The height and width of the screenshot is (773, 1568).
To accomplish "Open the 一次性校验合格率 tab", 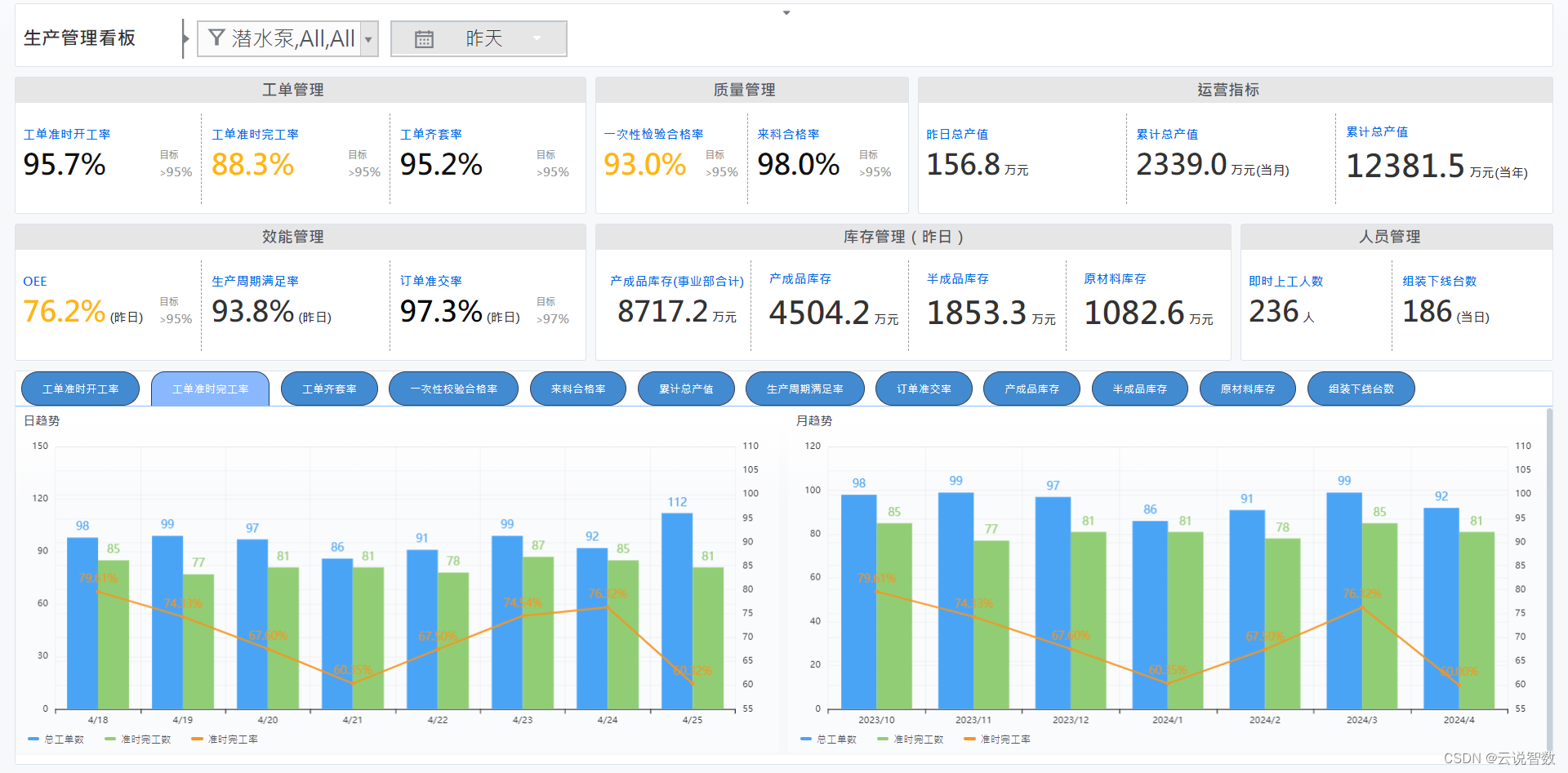I will [454, 389].
